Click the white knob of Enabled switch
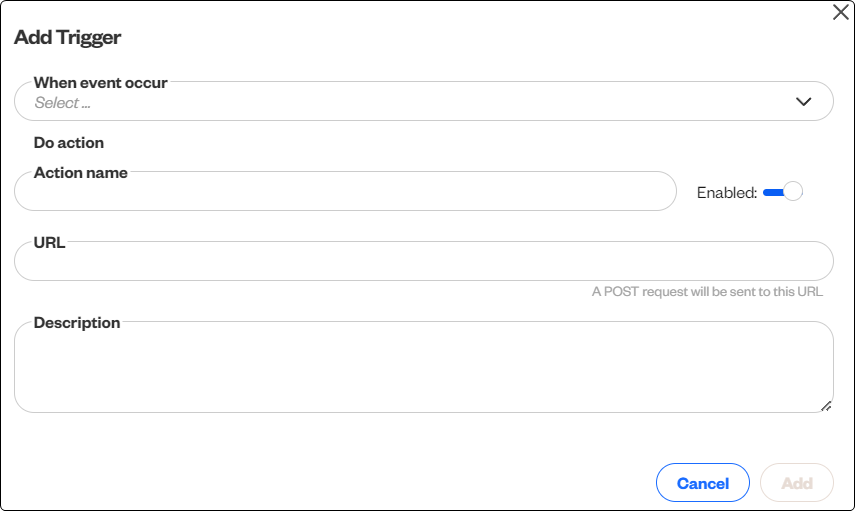Viewport: 855px width, 511px height. click(793, 192)
